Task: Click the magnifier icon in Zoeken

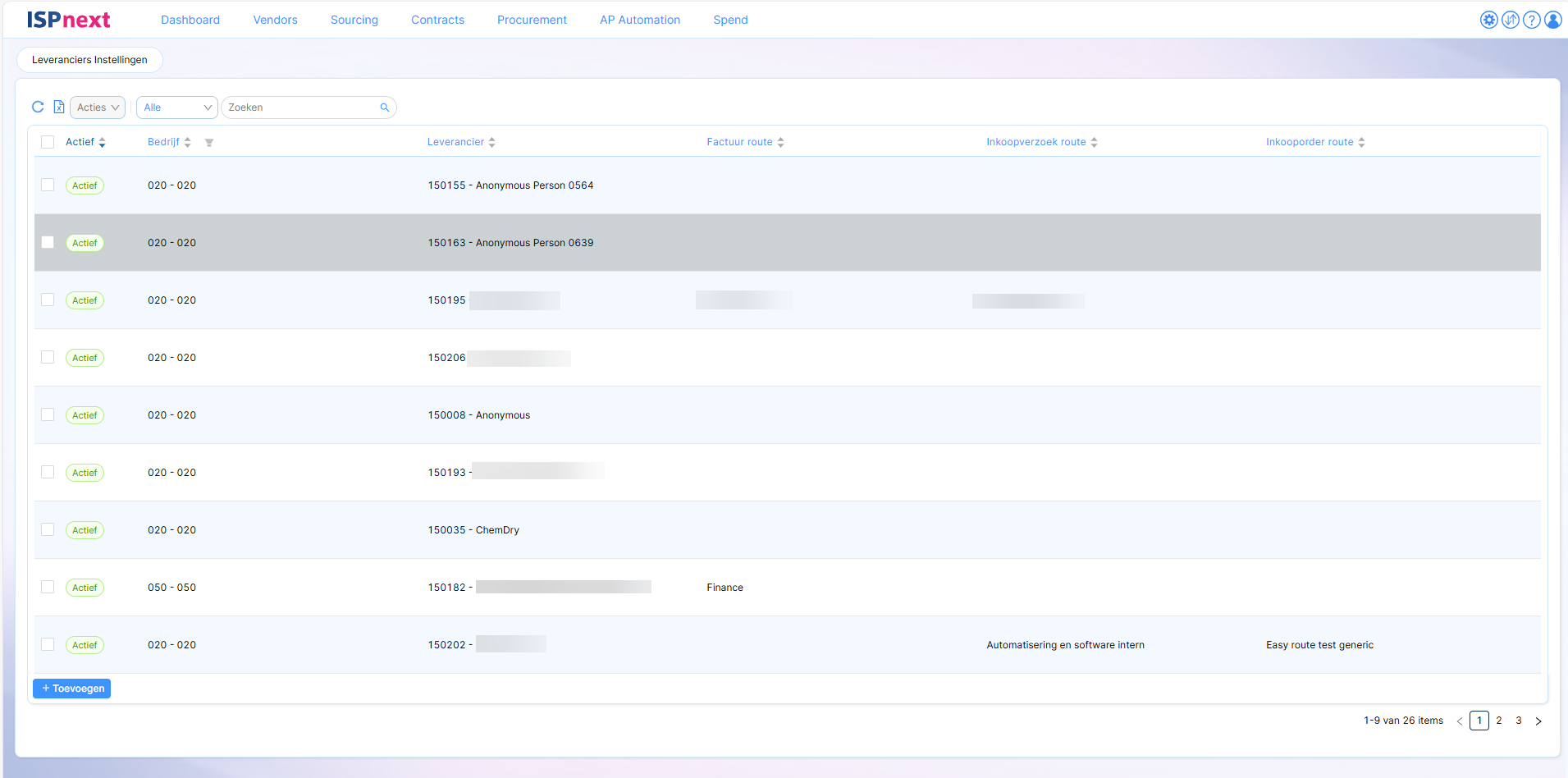Action: [384, 108]
